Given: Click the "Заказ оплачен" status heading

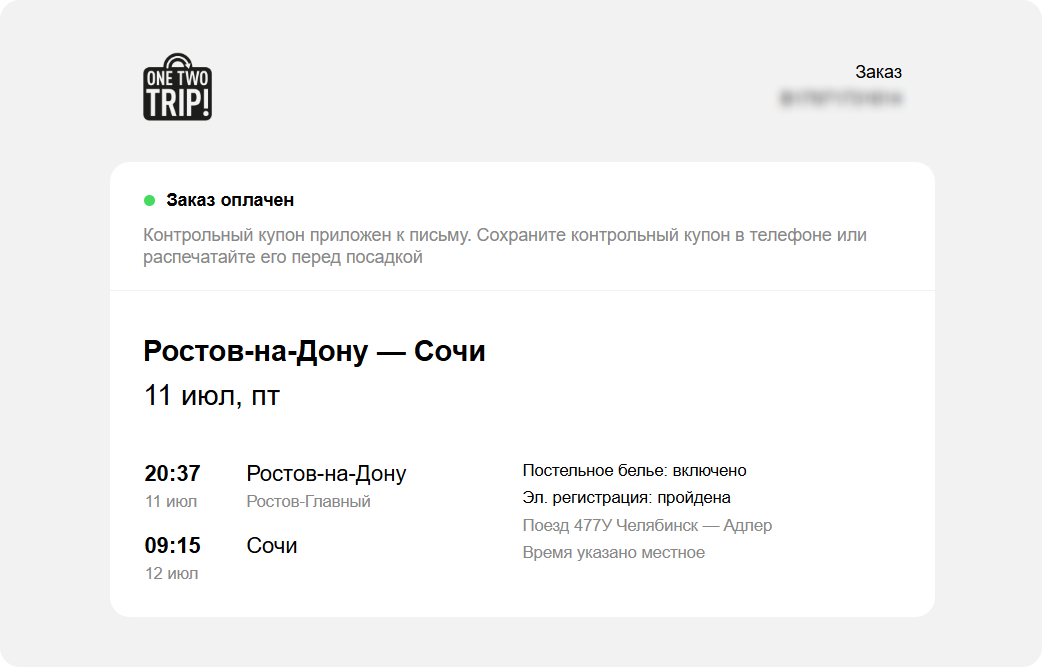Looking at the screenshot, I should 230,200.
